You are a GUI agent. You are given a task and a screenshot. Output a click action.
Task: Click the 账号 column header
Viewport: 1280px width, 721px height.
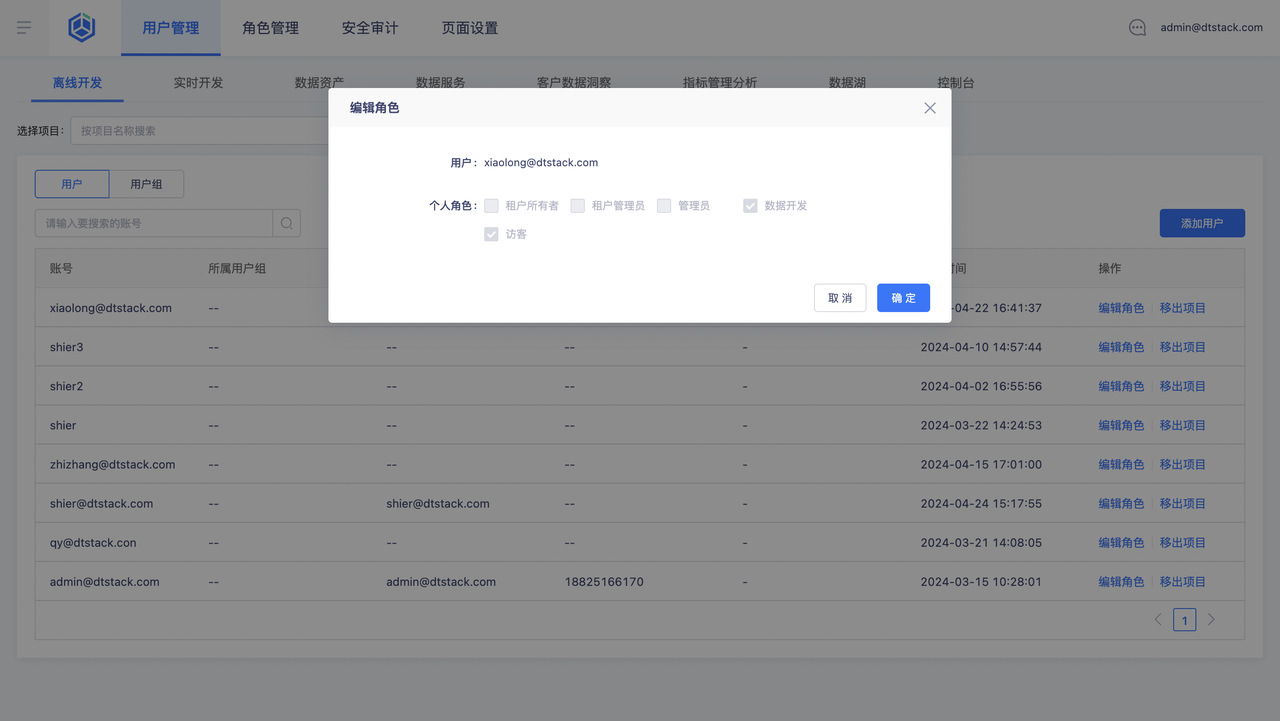point(61,269)
